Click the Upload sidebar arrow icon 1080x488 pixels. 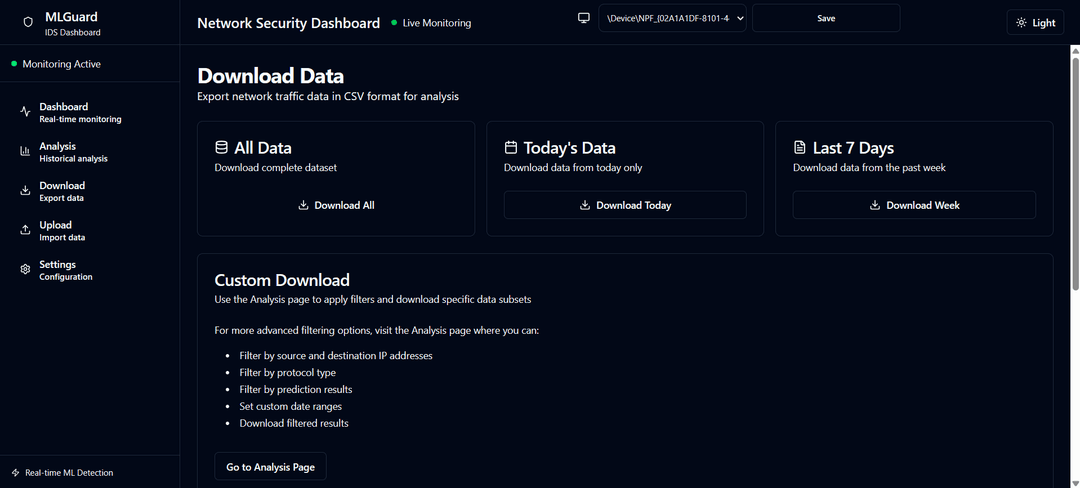click(x=25, y=230)
